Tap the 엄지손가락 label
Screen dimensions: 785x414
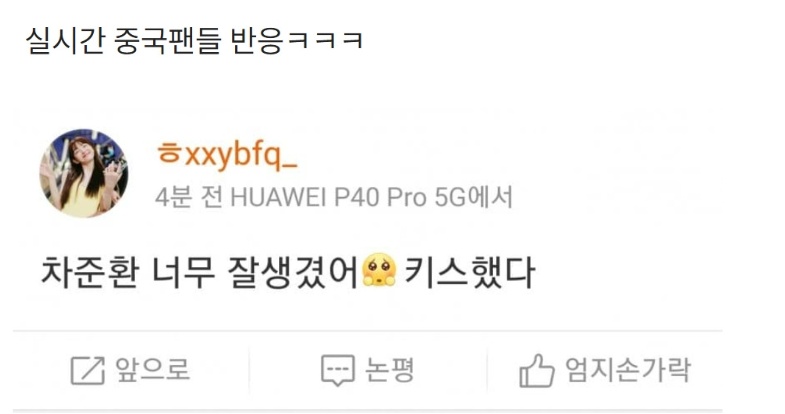tap(628, 369)
